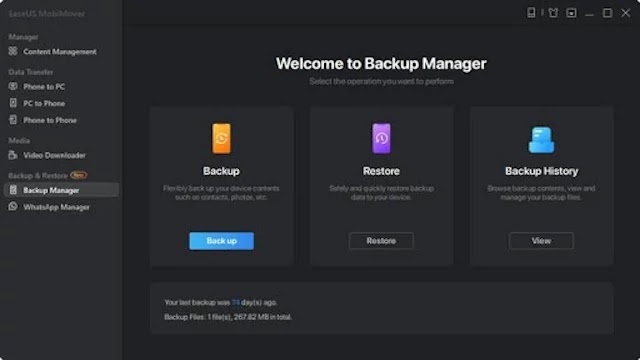Select Backup Manager in sidebar
Image resolution: width=640 pixels, height=360 pixels.
[x=61, y=190]
